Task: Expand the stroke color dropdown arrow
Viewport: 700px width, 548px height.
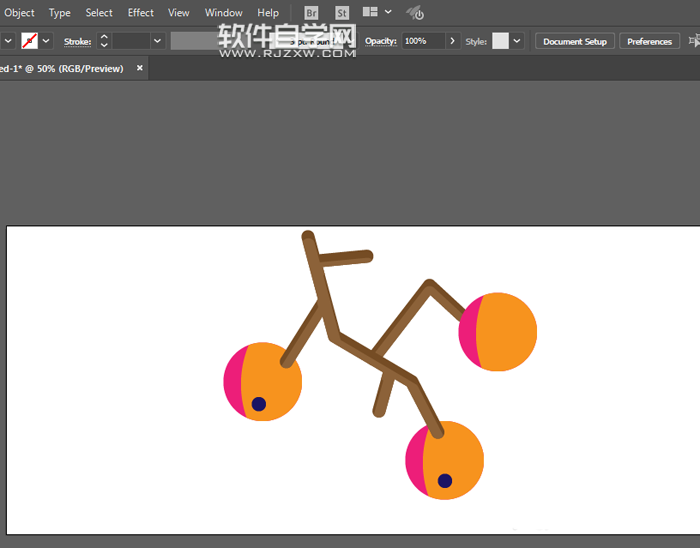Action: coord(47,41)
